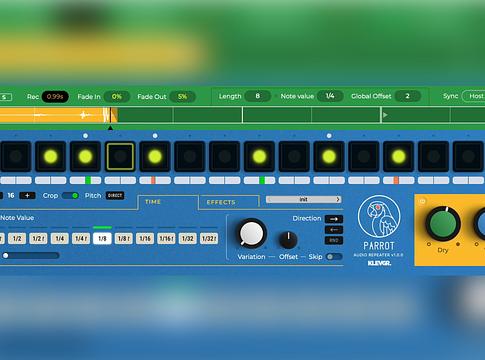Open the Fade Out 5% field
The image size is (485, 360).
pyautogui.click(x=182, y=97)
